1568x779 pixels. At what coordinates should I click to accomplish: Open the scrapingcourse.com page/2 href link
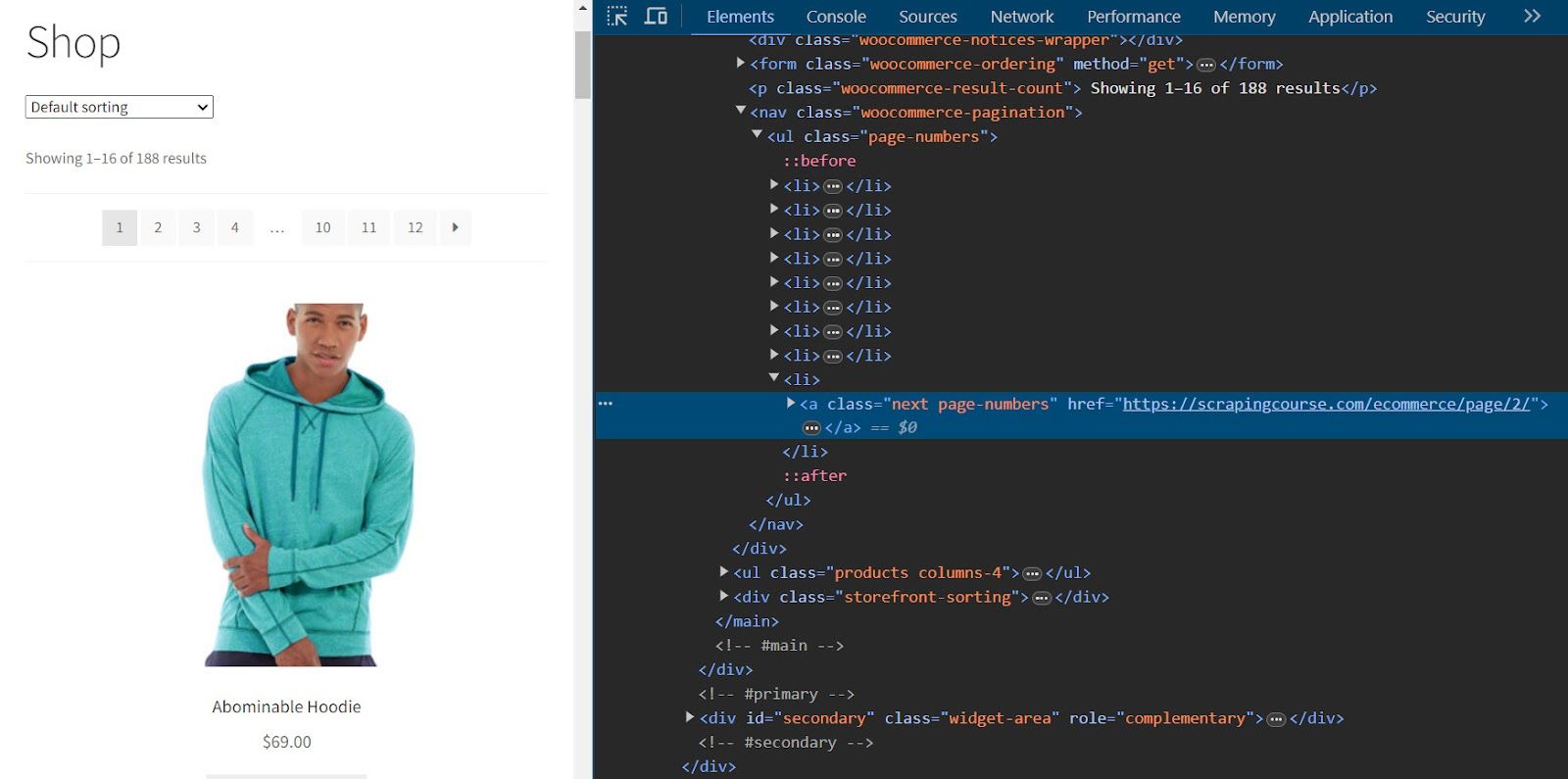(1326, 404)
